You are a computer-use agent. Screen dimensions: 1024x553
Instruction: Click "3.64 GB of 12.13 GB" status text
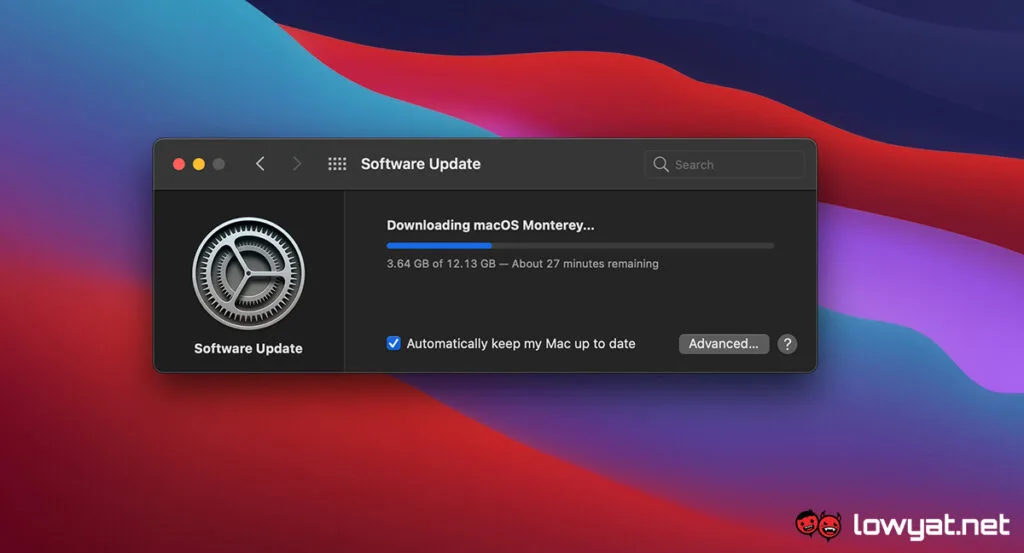coord(441,264)
